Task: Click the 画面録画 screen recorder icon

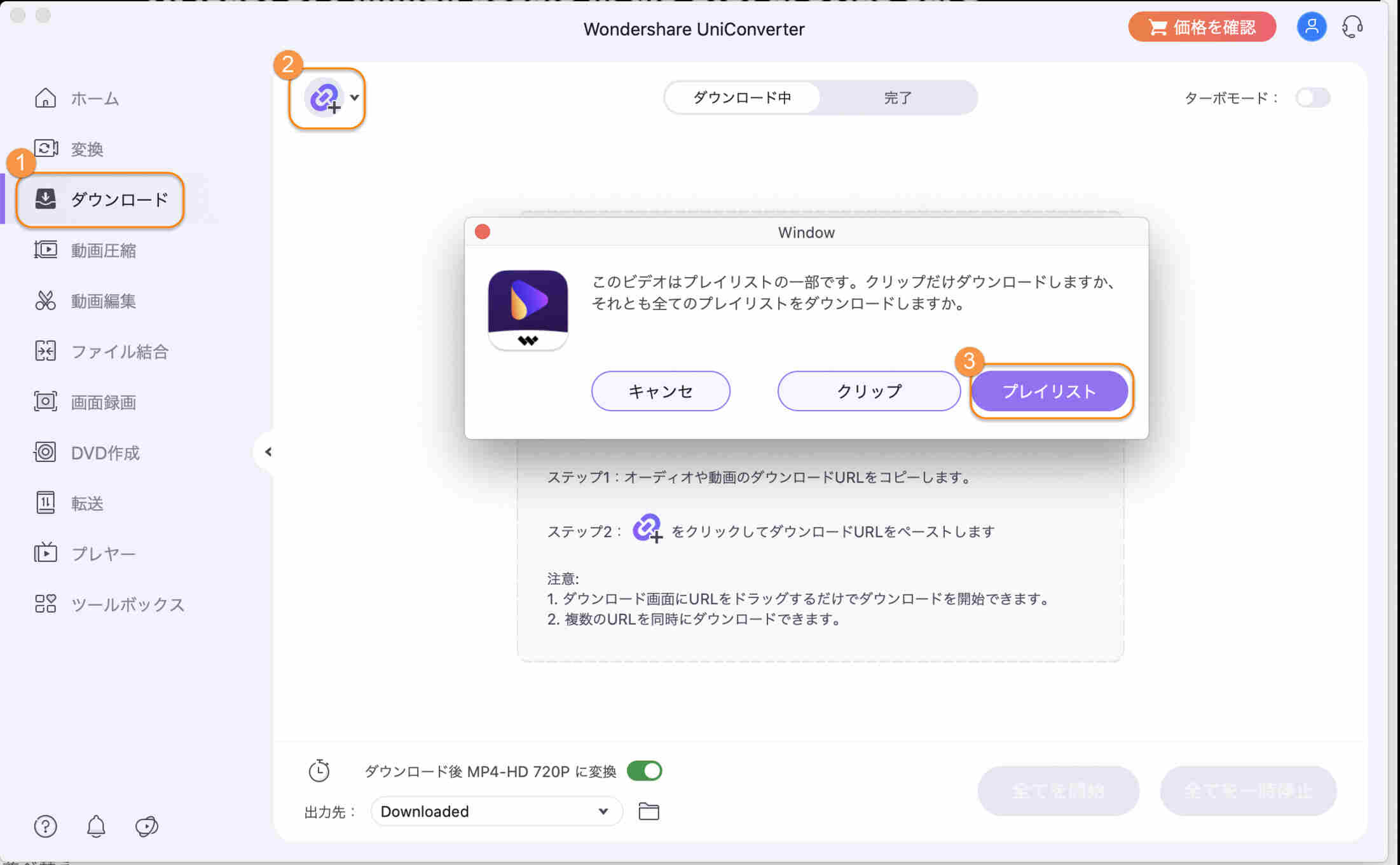Action: (x=45, y=402)
